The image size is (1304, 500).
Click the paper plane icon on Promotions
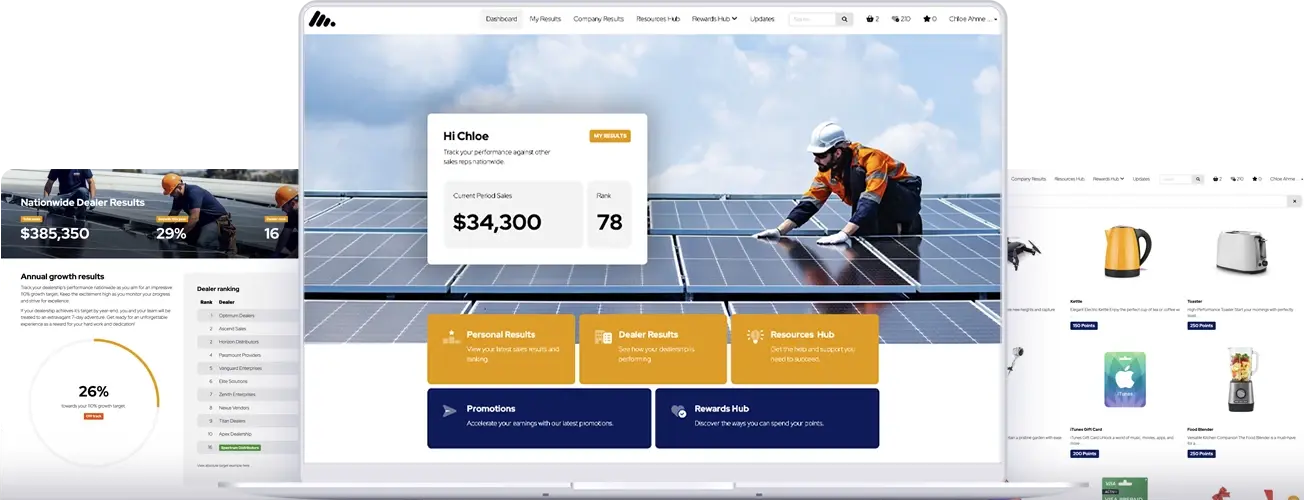(450, 411)
